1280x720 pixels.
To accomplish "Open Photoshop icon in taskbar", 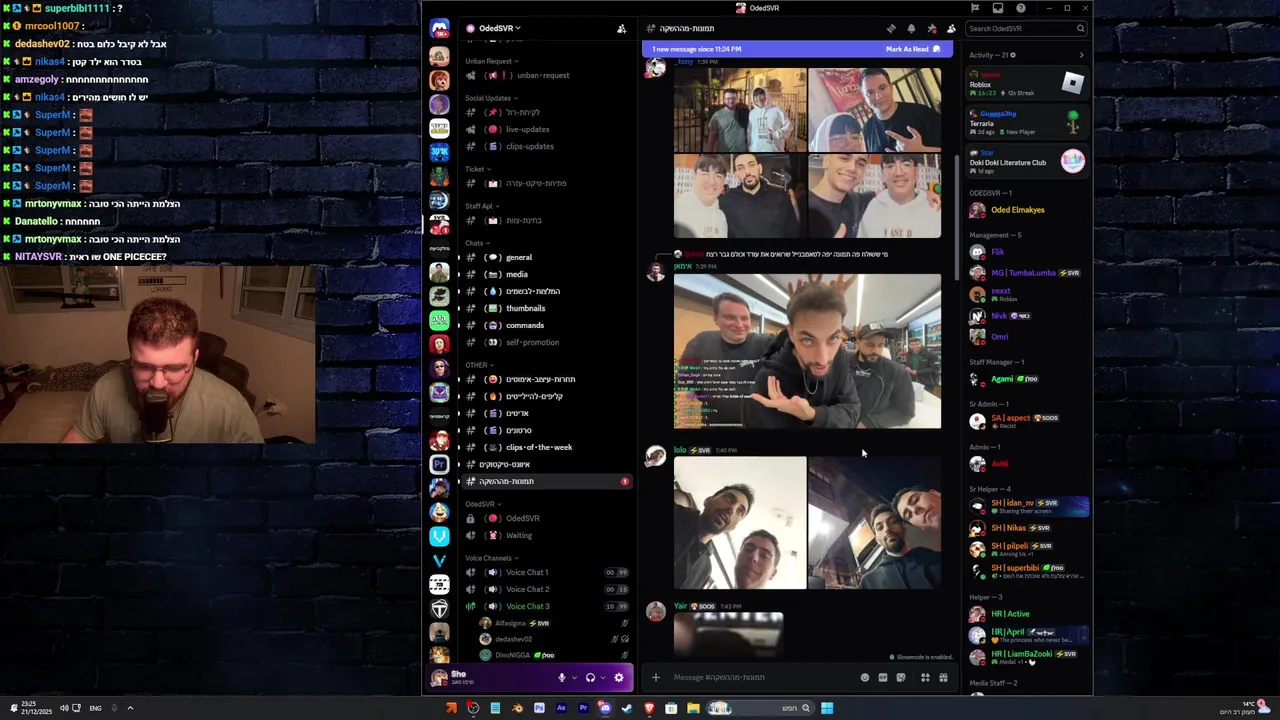I will pyautogui.click(x=539, y=708).
